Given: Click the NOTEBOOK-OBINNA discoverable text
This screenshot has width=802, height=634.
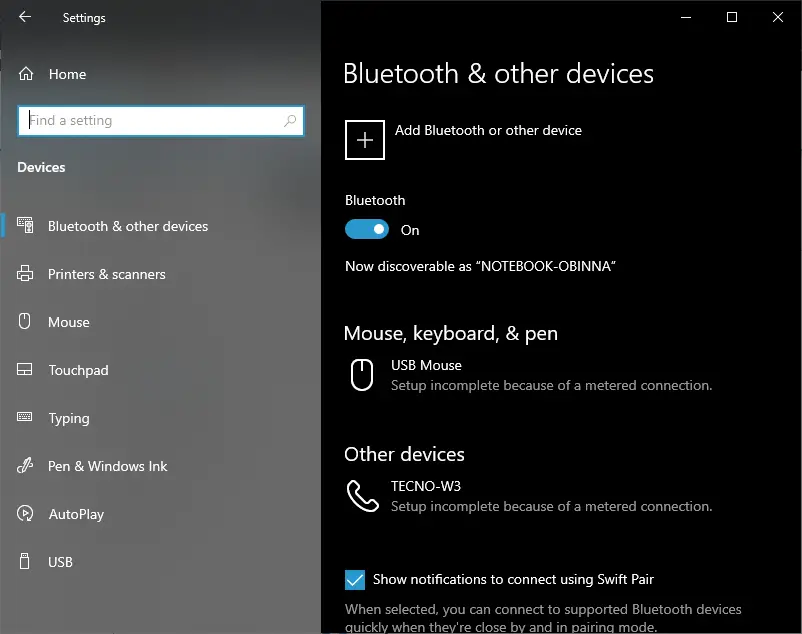Looking at the screenshot, I should pos(480,266).
